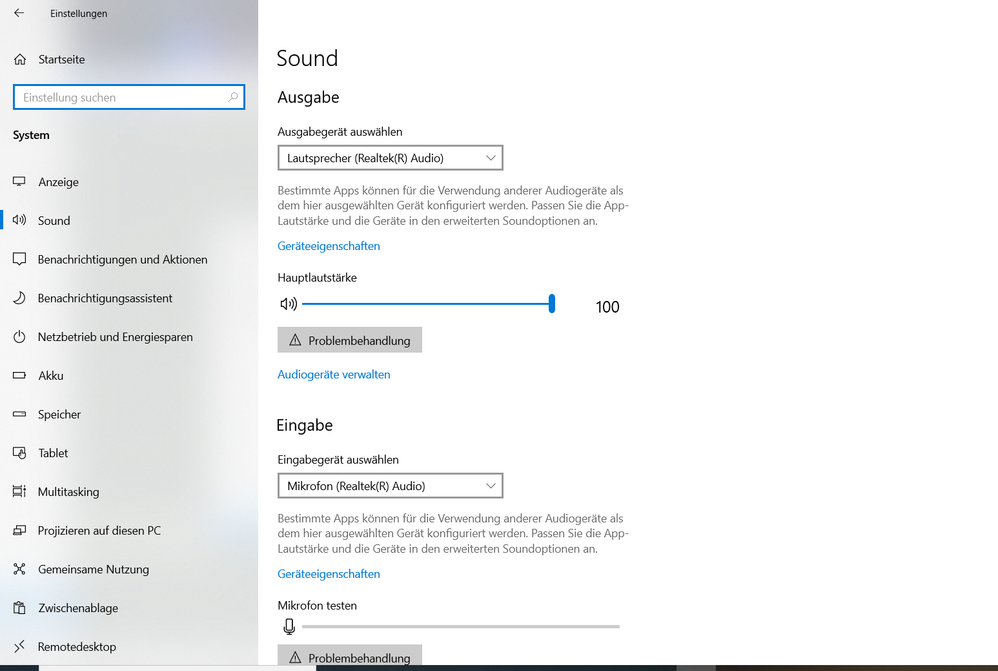
Task: Select the Anzeige display icon
Action: click(18, 182)
